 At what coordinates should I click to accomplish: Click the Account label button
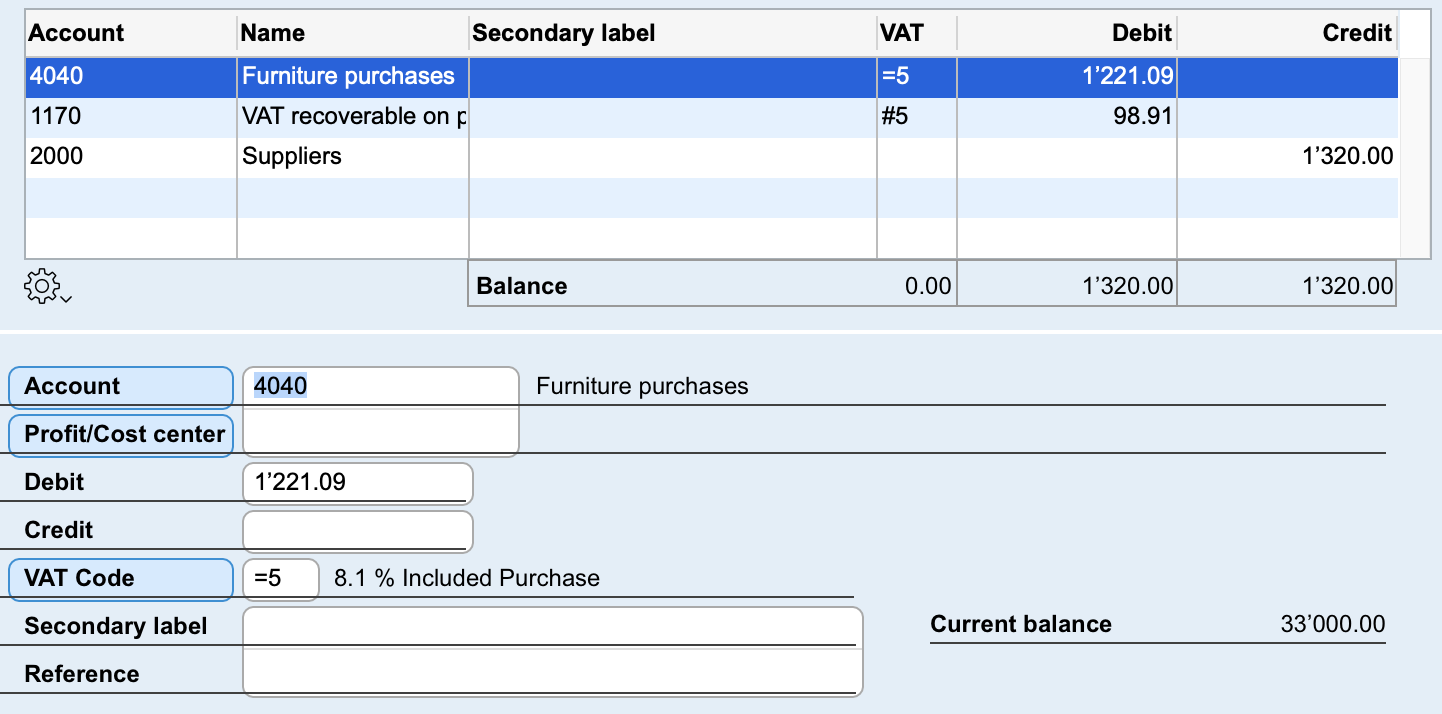[121, 387]
